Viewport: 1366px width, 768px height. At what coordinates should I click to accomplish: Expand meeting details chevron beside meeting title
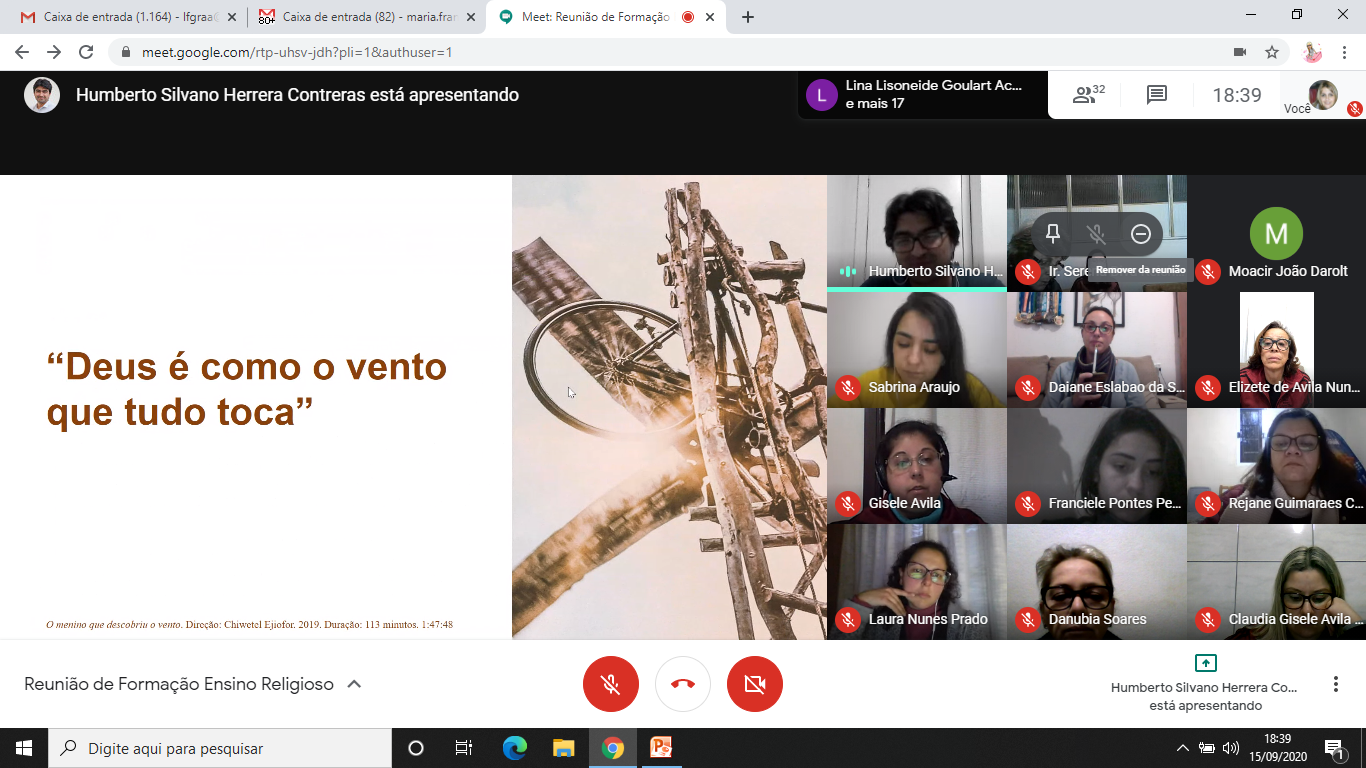tap(354, 684)
